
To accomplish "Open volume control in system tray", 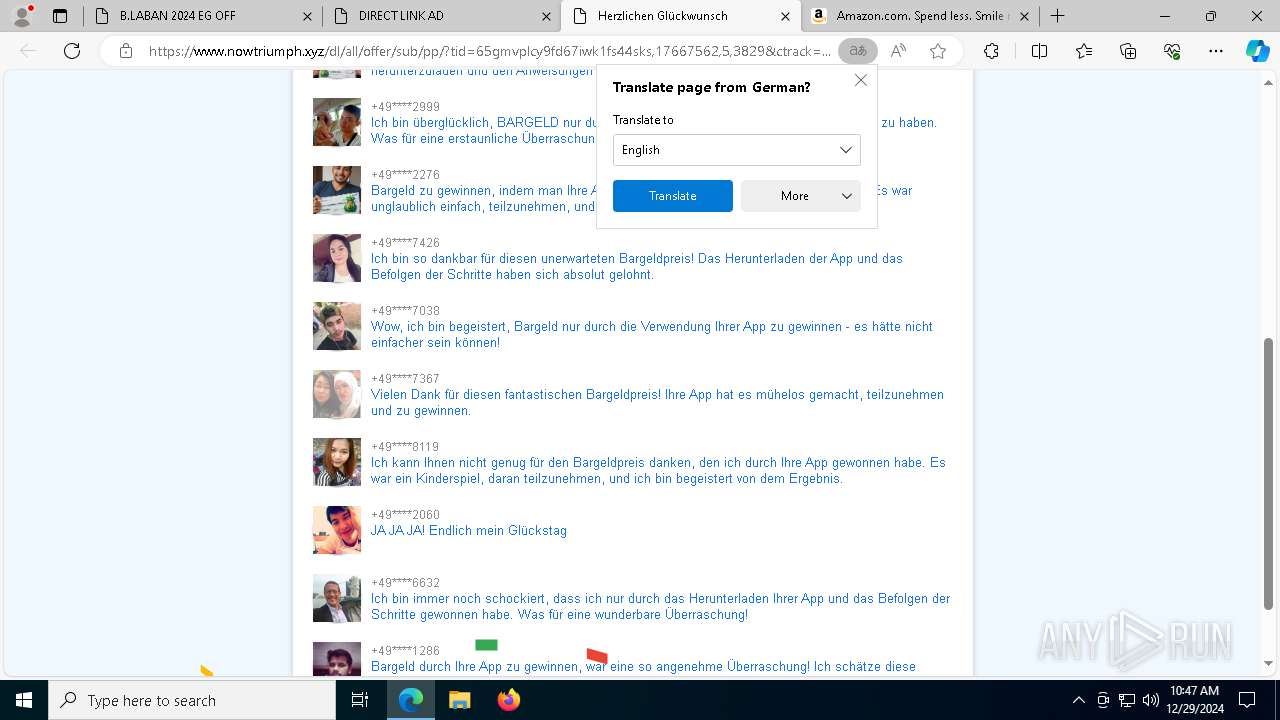I will click(1151, 700).
